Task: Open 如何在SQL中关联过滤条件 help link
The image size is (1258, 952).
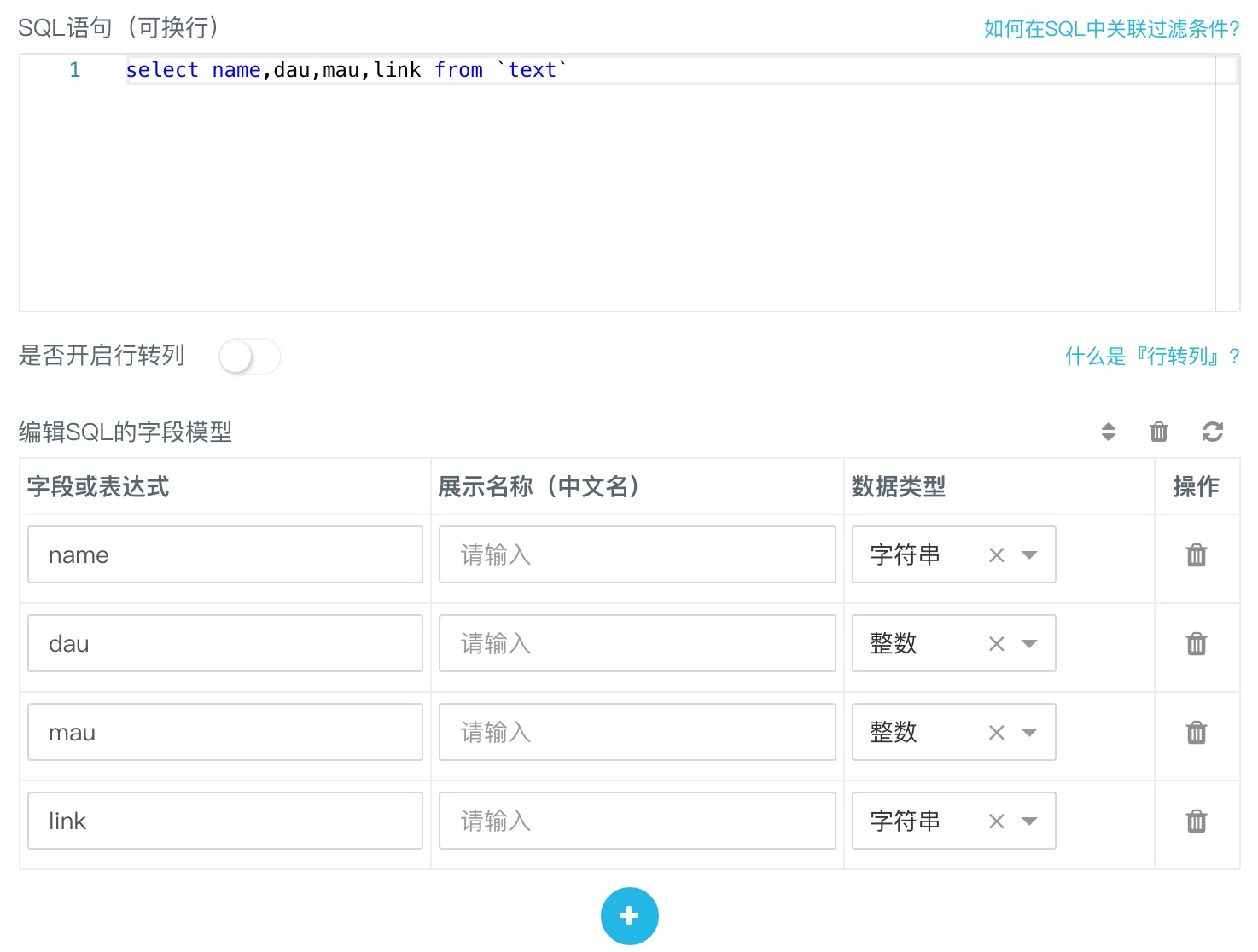Action: tap(1111, 29)
